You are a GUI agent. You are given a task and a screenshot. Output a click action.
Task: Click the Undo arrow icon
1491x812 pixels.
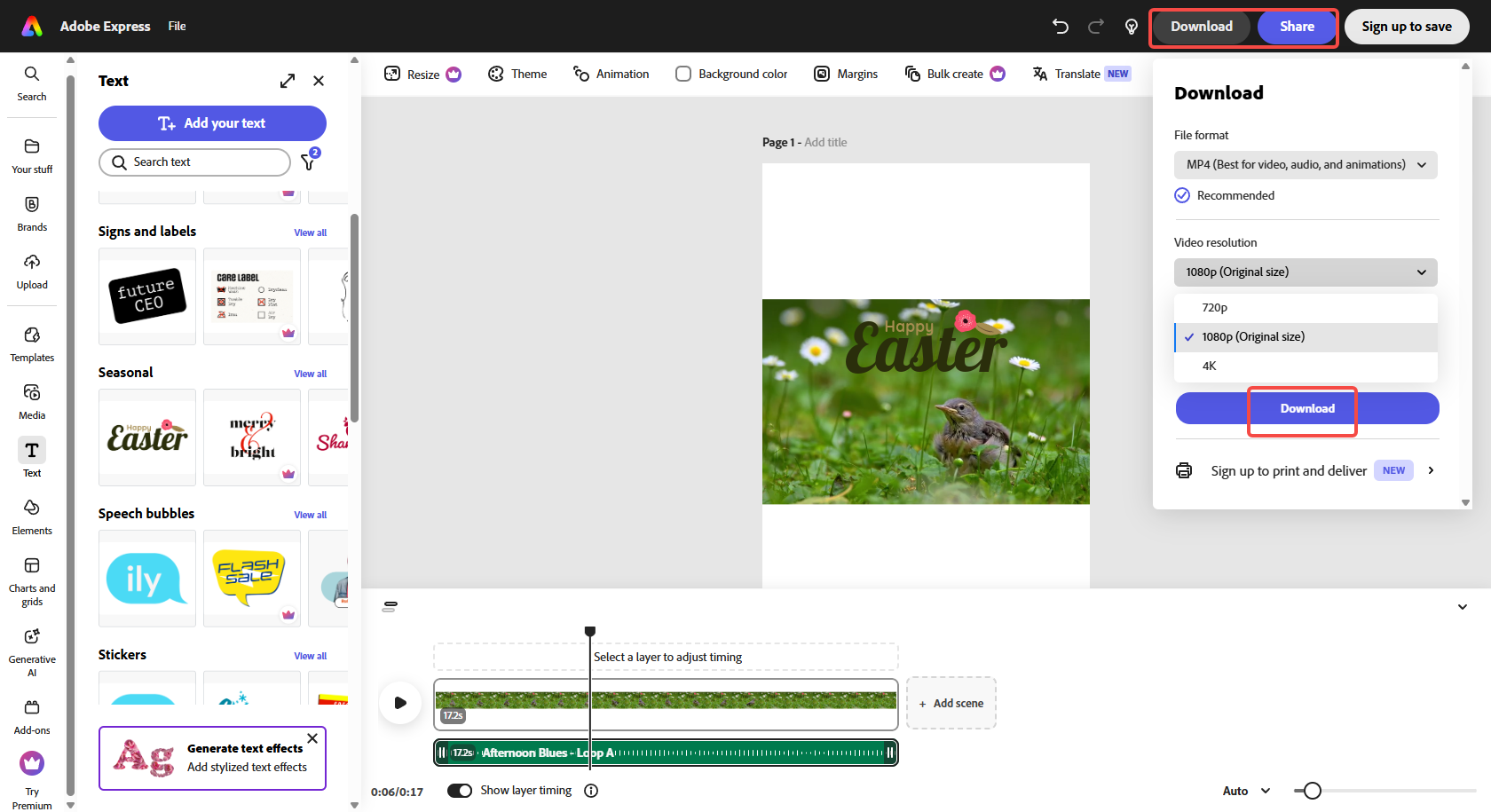point(1061,27)
